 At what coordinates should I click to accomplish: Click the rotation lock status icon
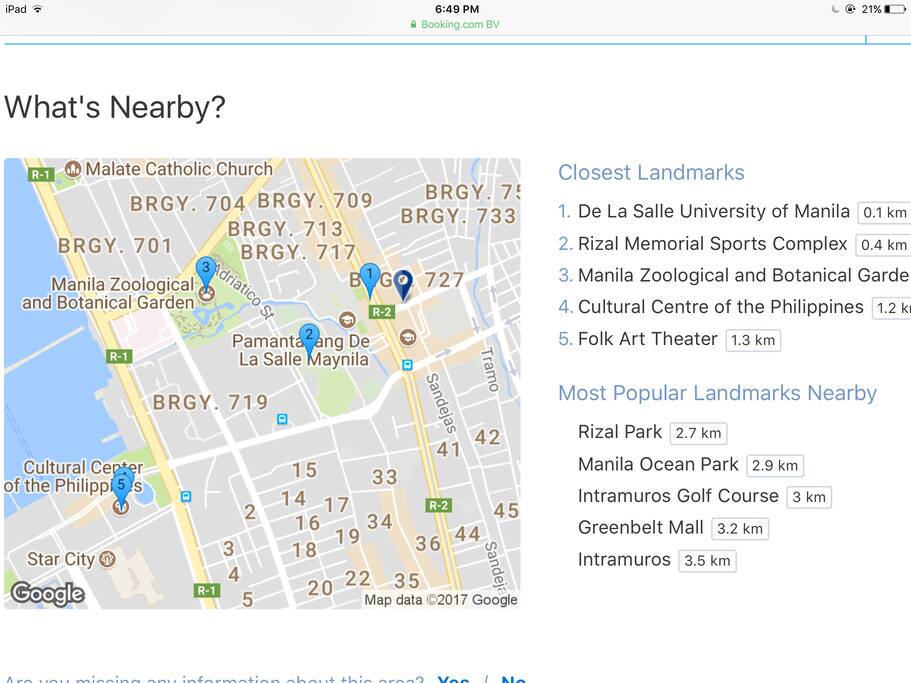coord(850,9)
